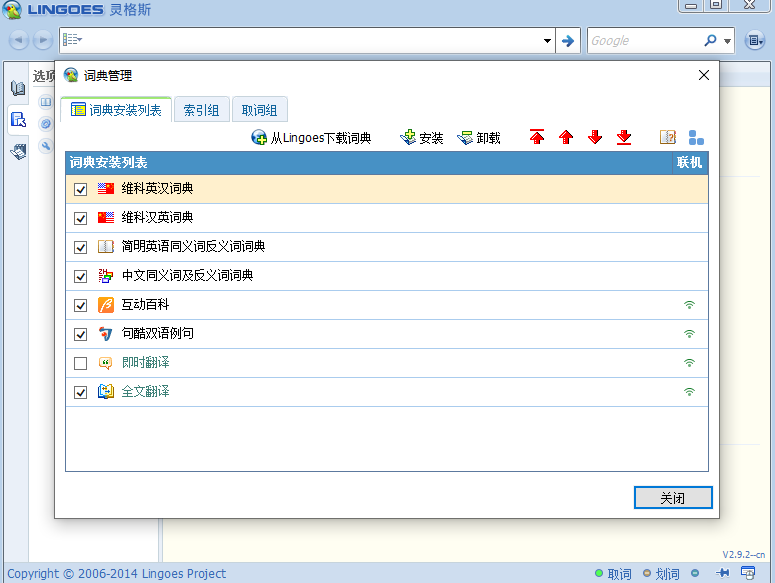The width and height of the screenshot is (775, 583).
Task: Open the main menu icon at top right
Action: click(x=754, y=41)
